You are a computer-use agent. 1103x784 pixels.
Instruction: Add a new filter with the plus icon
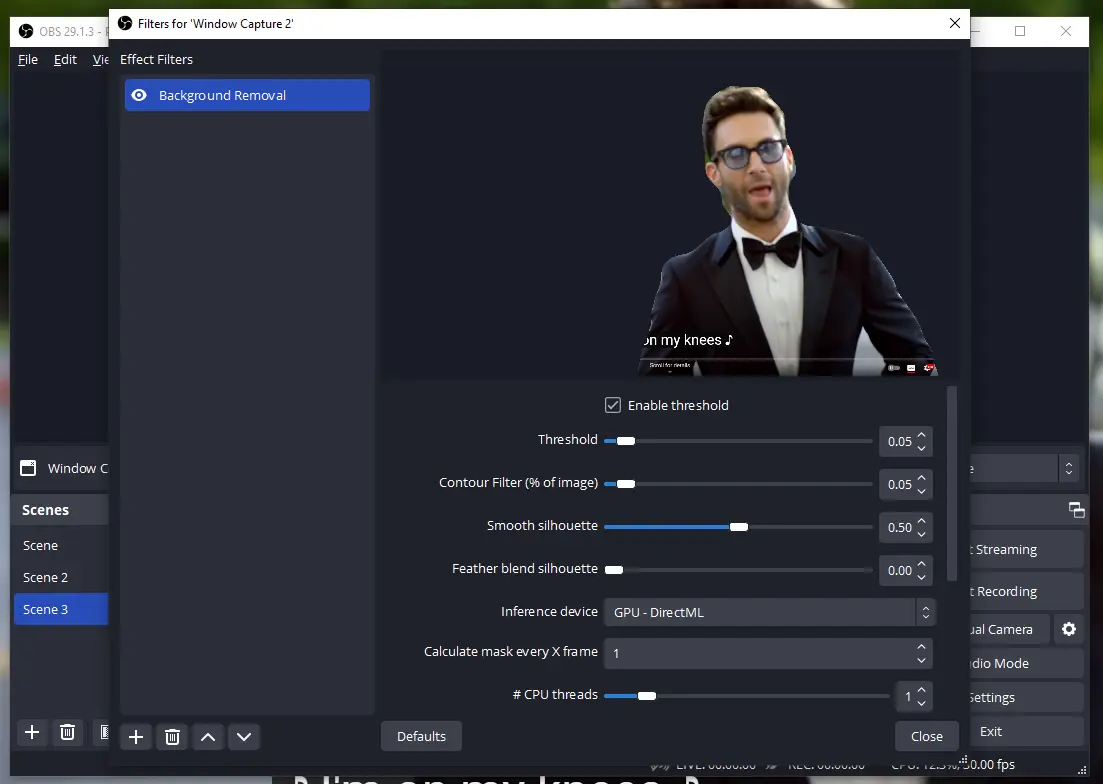click(136, 737)
